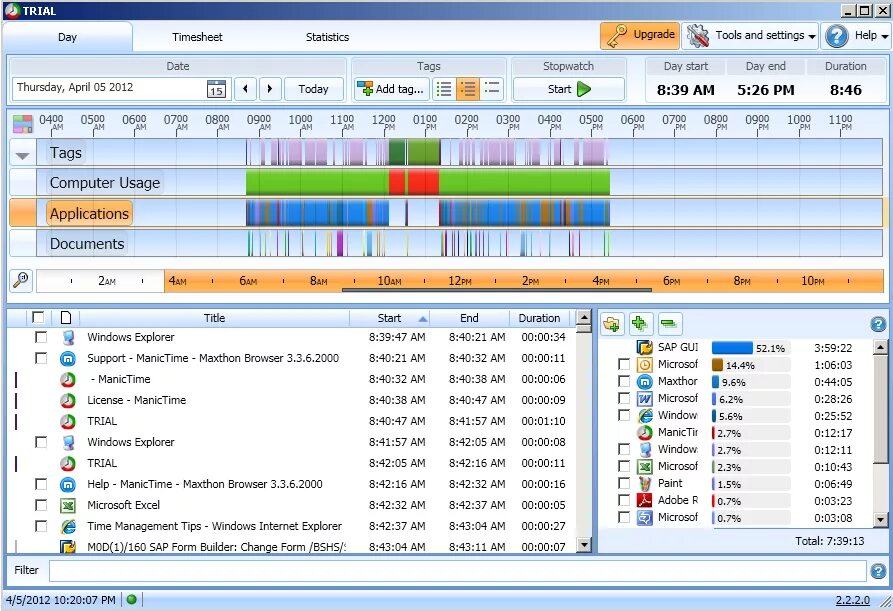Check the Time Management Tips row checkbox
This screenshot has height=611, width=893.
(x=41, y=526)
